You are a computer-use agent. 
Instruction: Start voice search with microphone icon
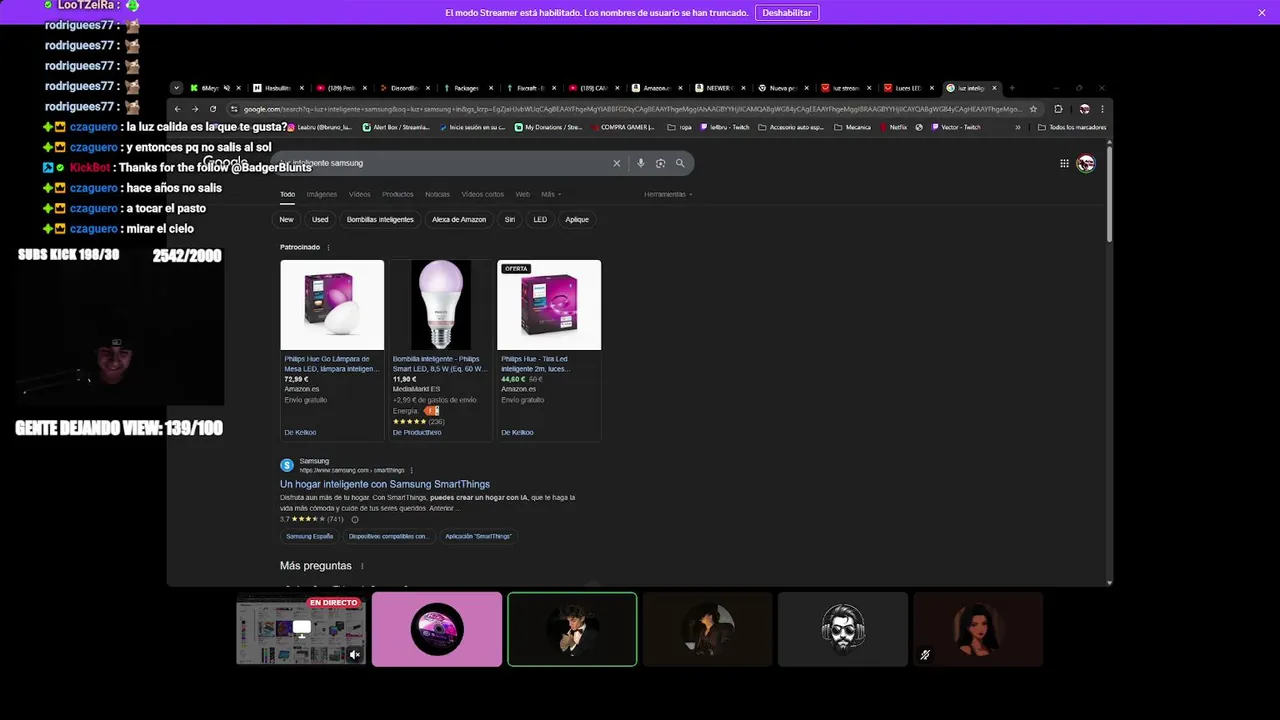click(640, 163)
